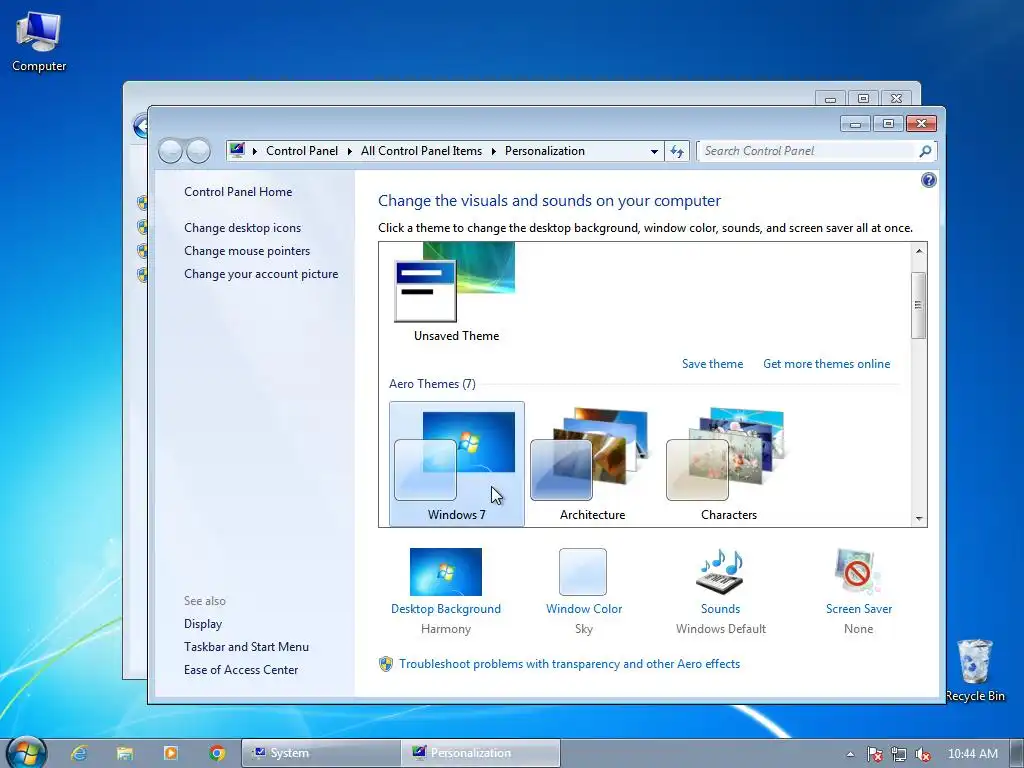Click the Screen Saver text link
1024x768 pixels.
tap(858, 609)
